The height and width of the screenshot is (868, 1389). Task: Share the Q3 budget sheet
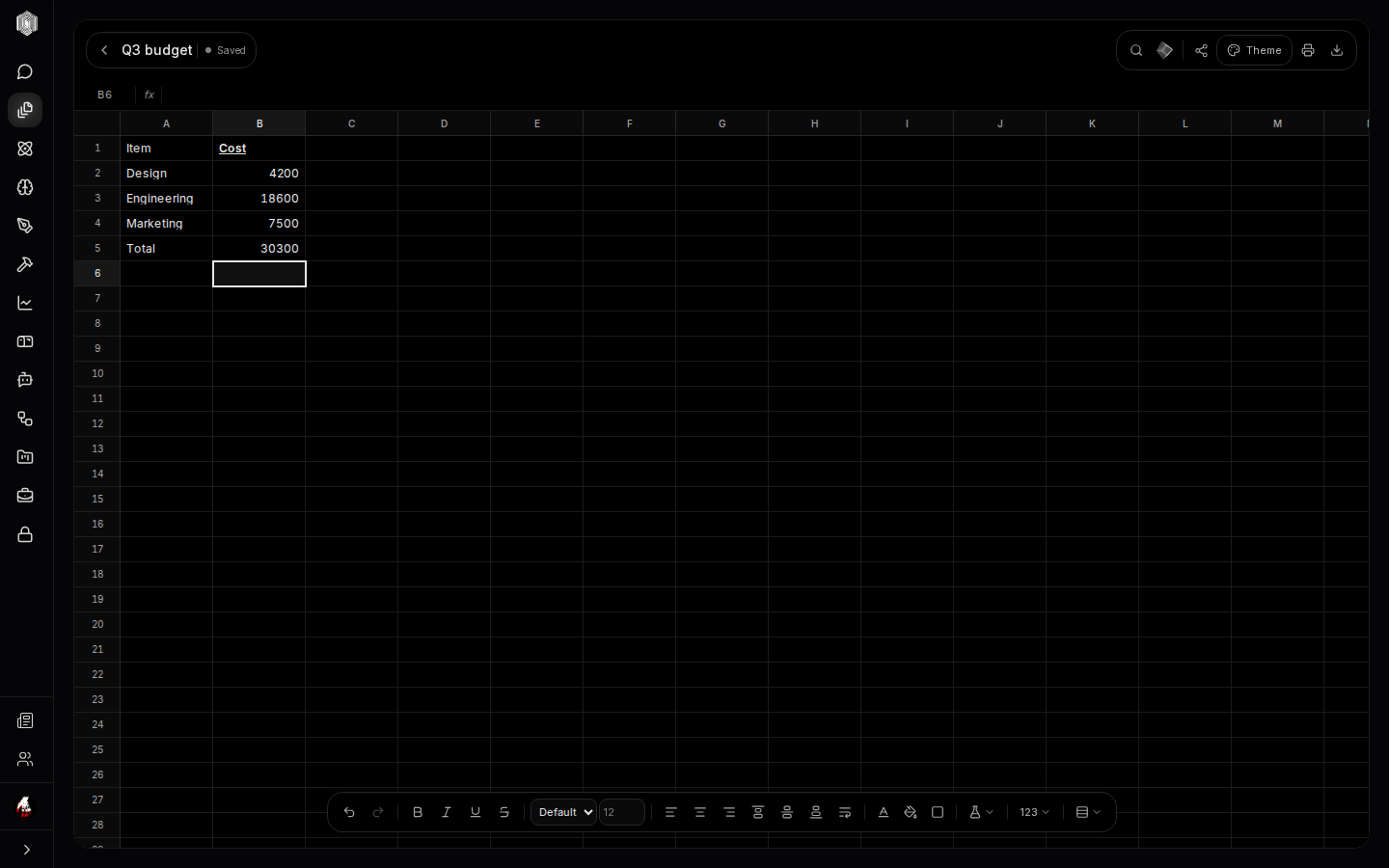(1201, 51)
